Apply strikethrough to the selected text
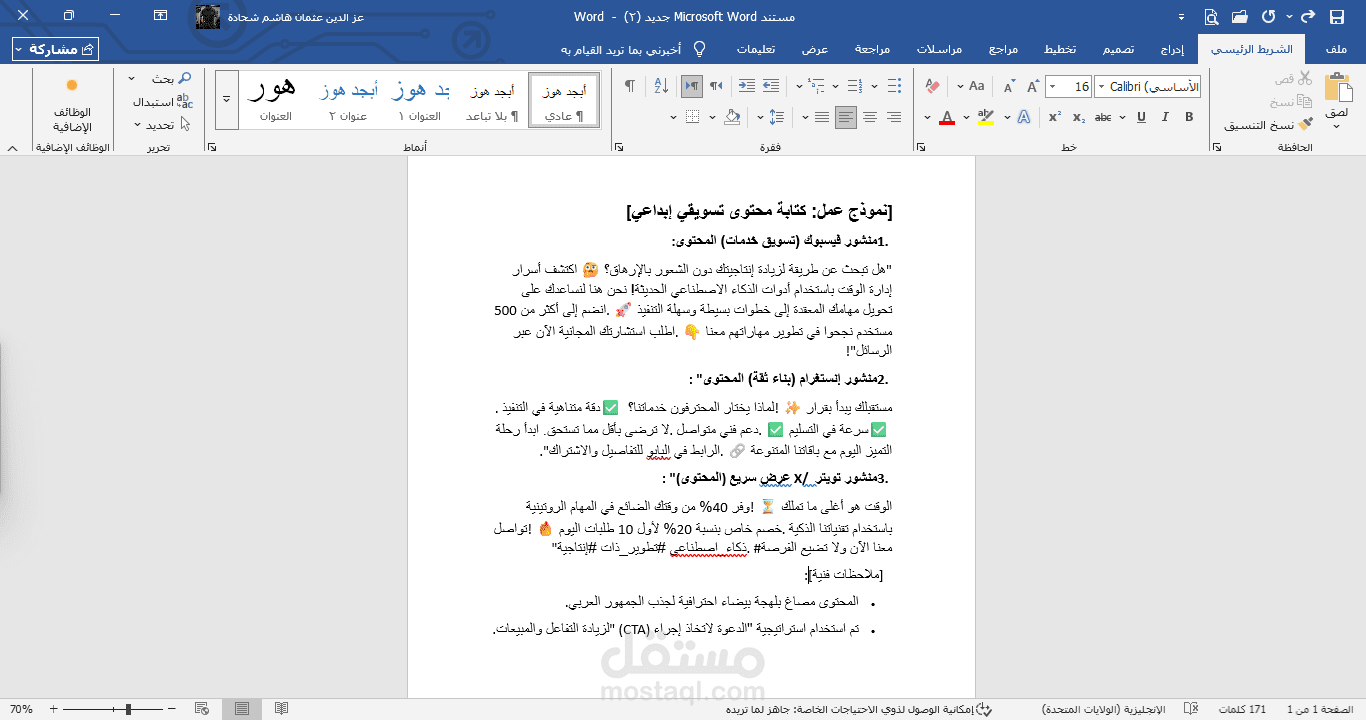 [x=1103, y=117]
